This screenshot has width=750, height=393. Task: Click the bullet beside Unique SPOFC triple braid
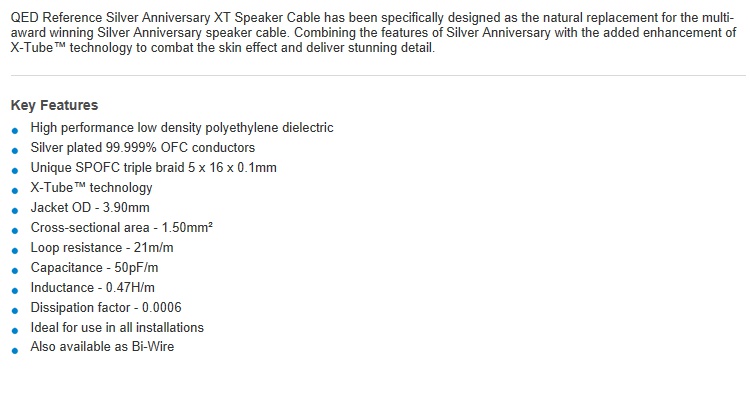tap(15, 171)
